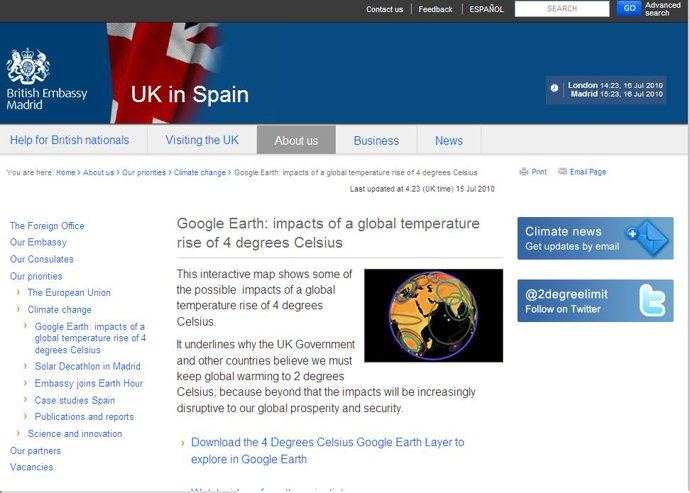Switch language to ESPAÑOL

pos(486,9)
